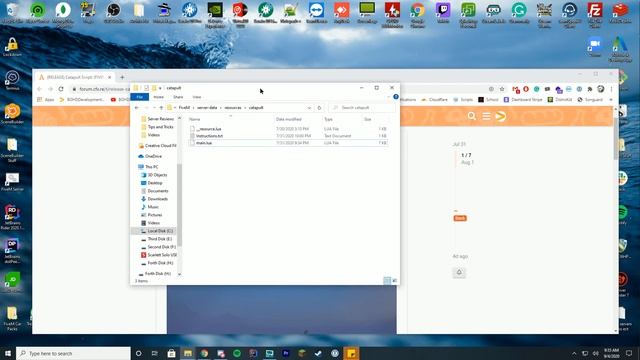
Task: Click taskbar search box
Action: (73, 353)
